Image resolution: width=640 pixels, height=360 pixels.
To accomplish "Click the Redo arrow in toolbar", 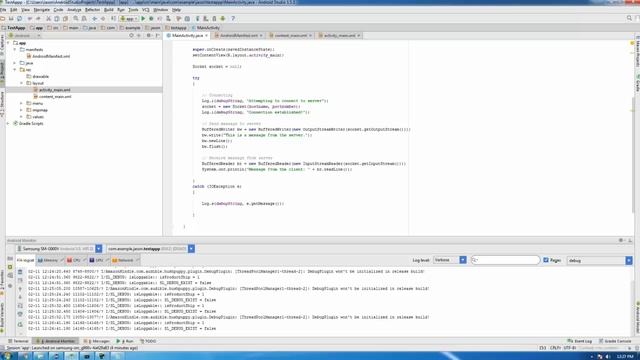I will point(38,18).
